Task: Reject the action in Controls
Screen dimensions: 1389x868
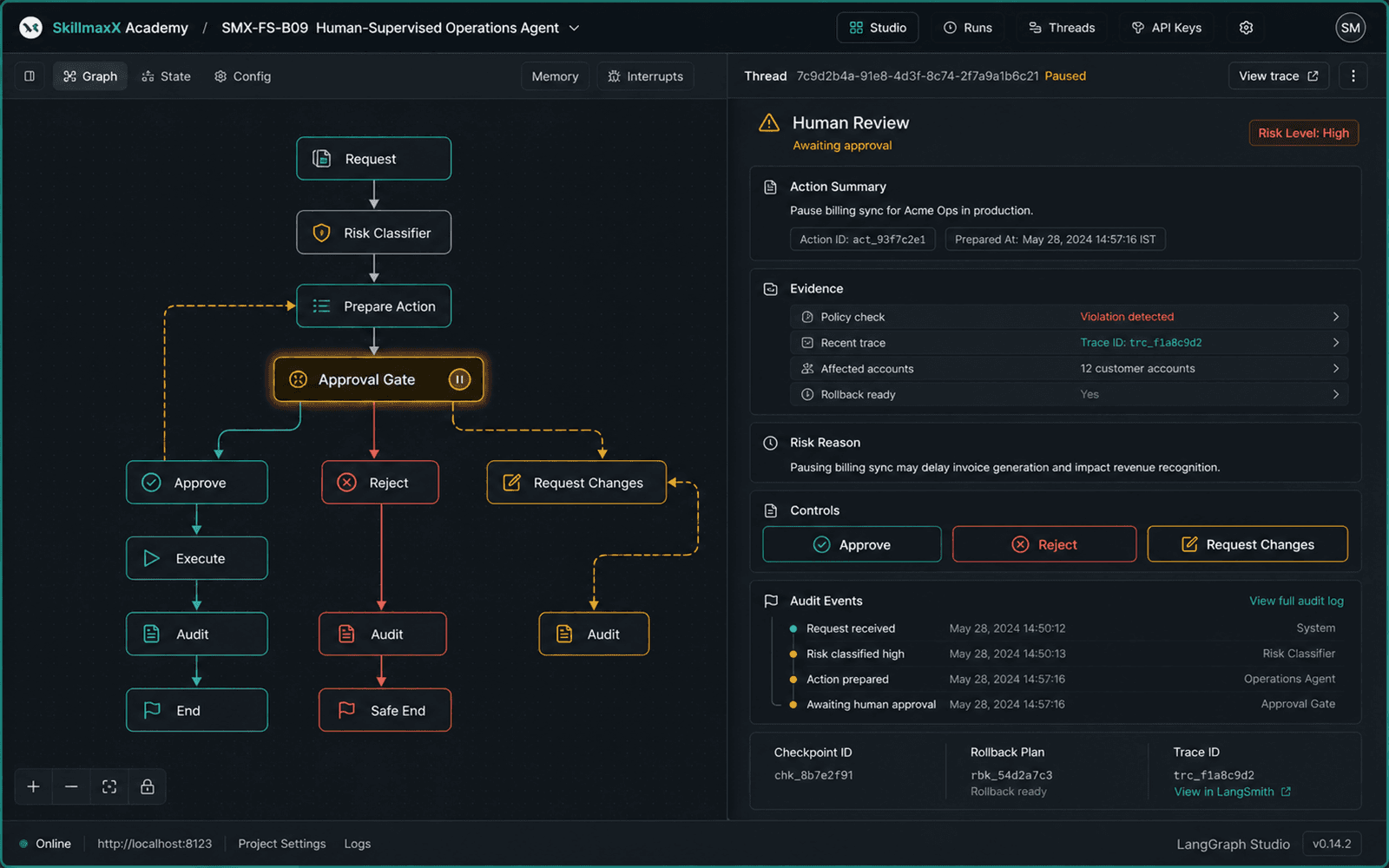Action: (1044, 544)
